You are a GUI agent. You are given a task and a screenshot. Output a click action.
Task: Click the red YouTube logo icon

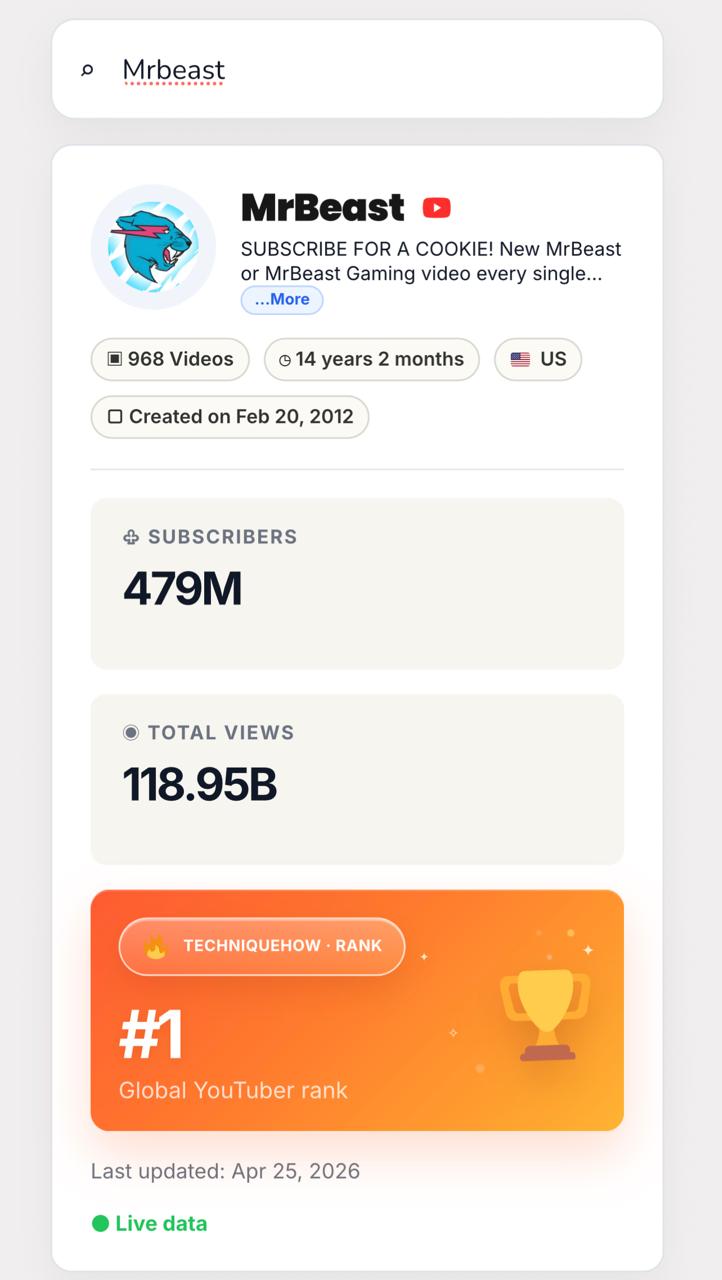point(436,207)
